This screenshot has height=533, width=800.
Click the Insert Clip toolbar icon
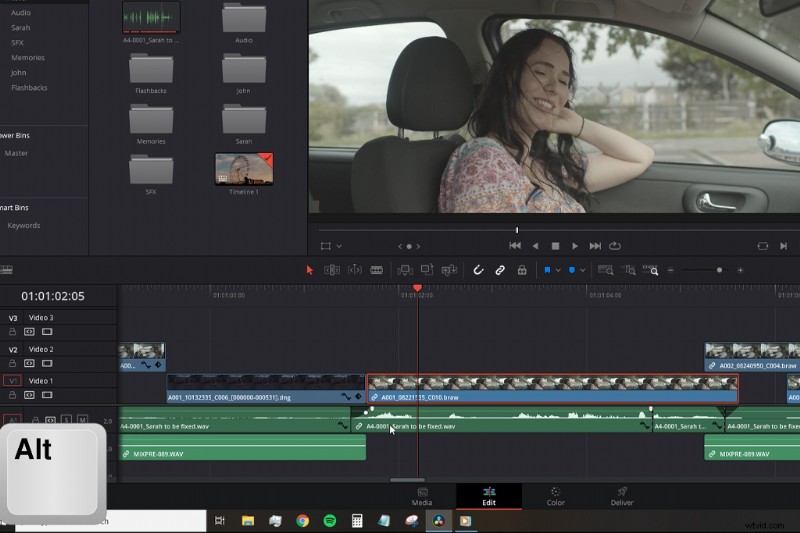pyautogui.click(x=405, y=270)
